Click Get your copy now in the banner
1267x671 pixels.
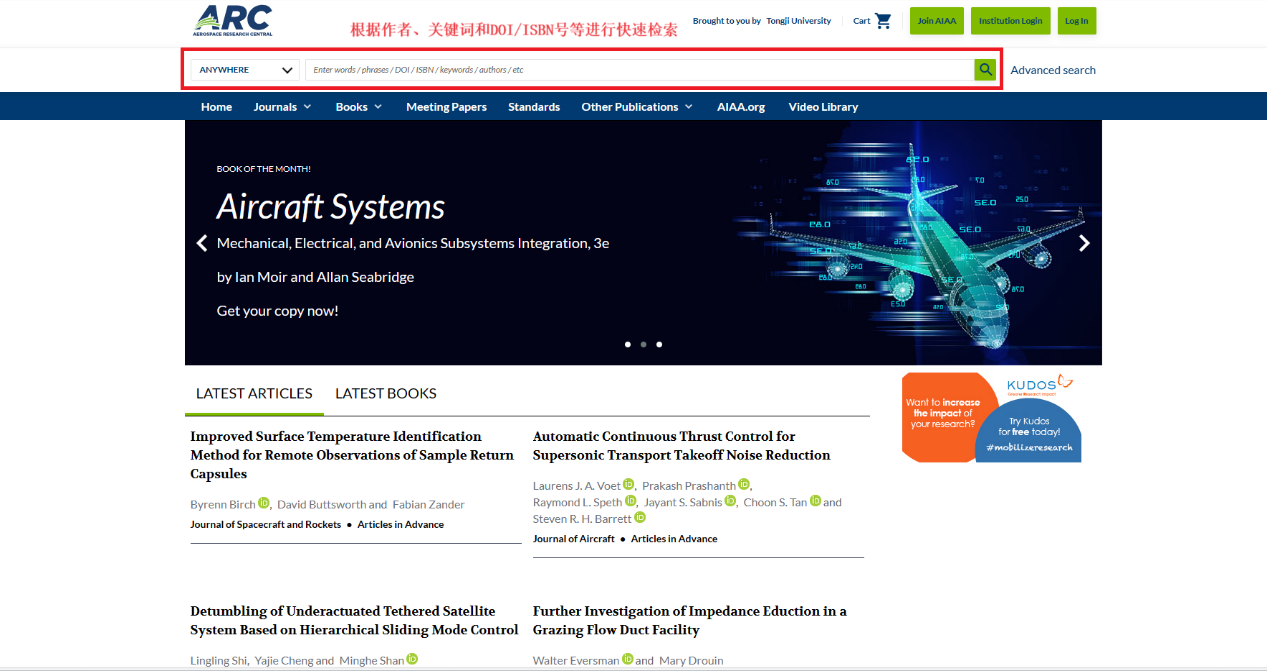click(x=278, y=311)
